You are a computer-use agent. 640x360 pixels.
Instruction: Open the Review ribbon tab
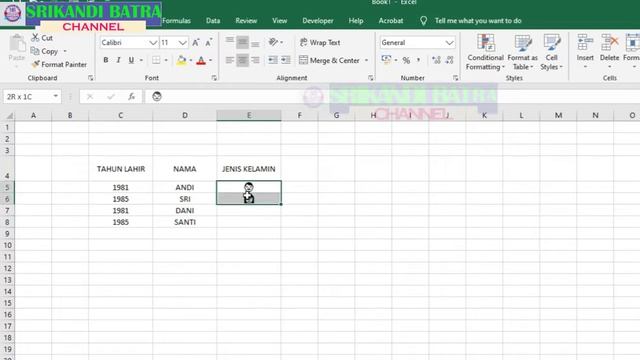point(246,21)
